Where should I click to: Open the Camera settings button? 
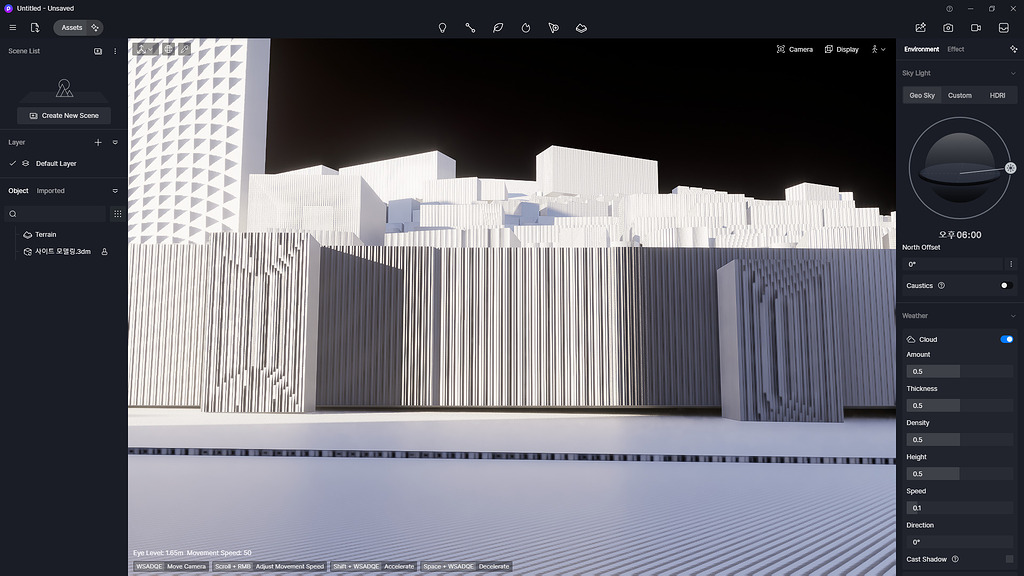[795, 49]
